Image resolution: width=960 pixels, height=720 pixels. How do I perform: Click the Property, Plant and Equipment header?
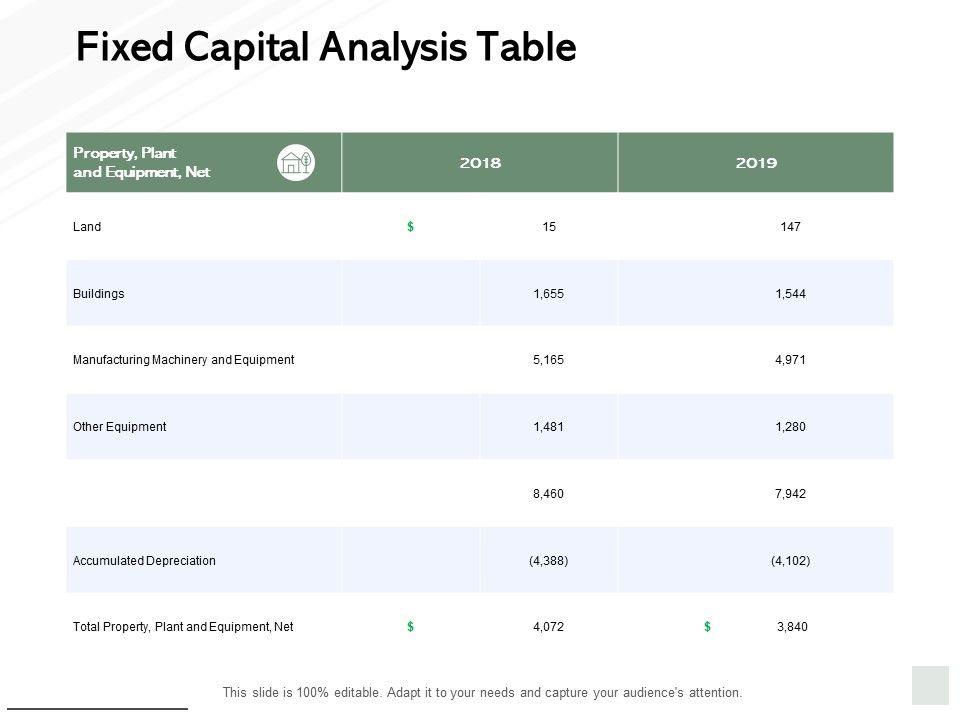141,162
